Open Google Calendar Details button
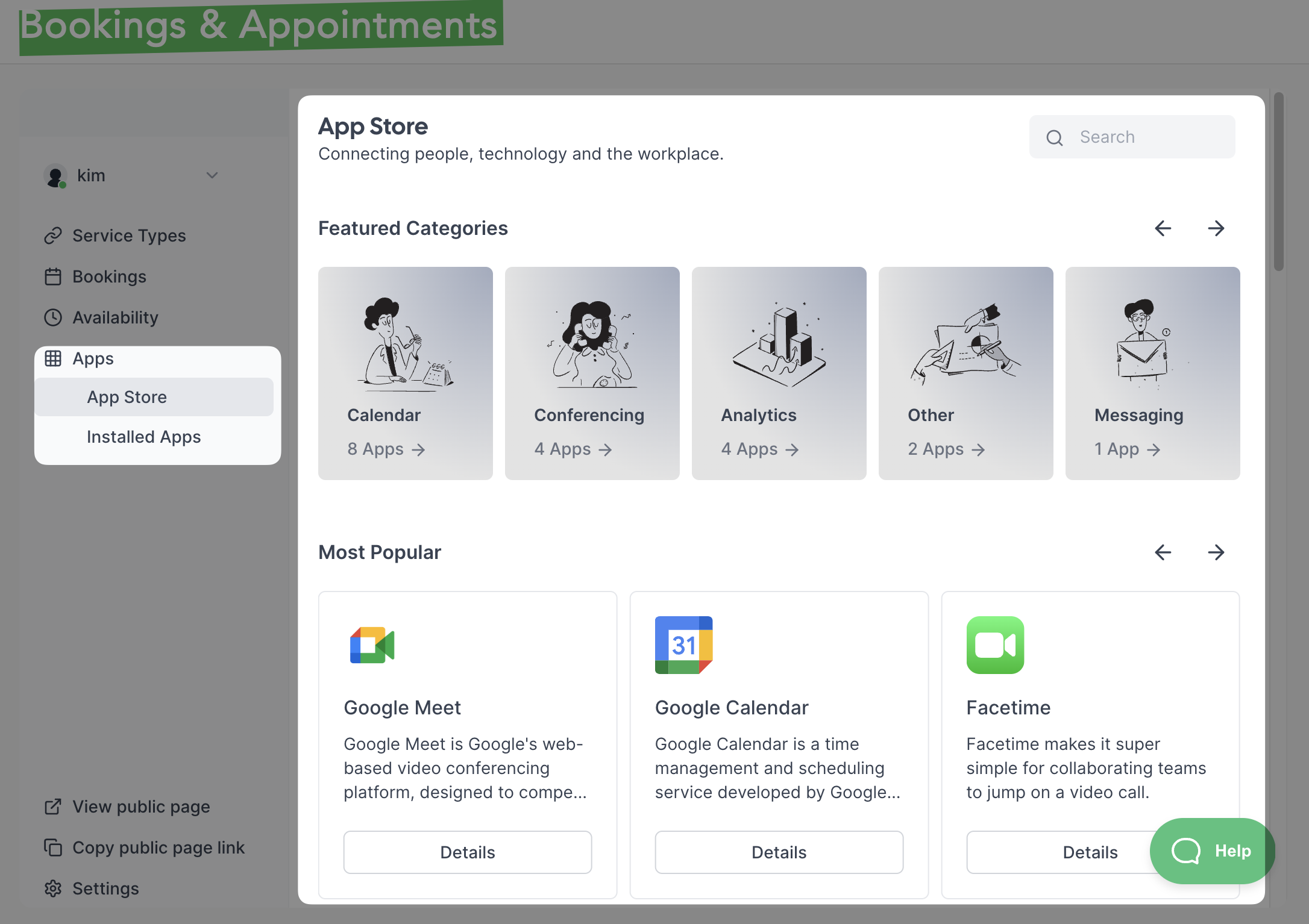 [x=779, y=852]
